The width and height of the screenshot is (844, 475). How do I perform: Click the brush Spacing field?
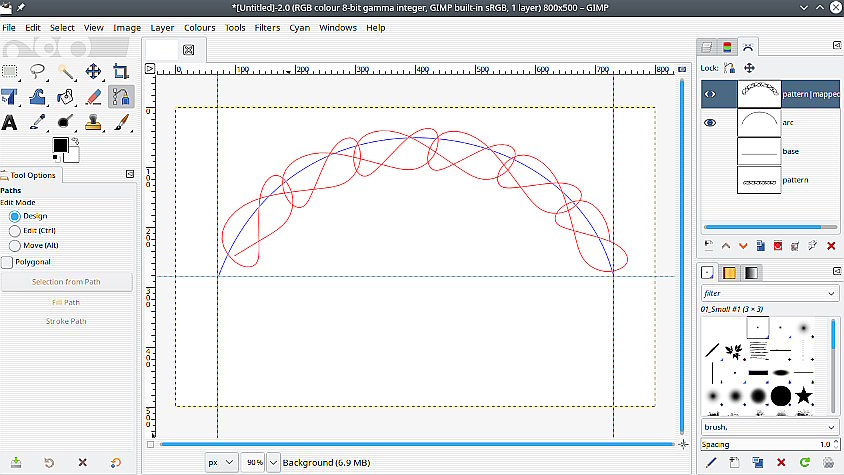click(x=768, y=444)
